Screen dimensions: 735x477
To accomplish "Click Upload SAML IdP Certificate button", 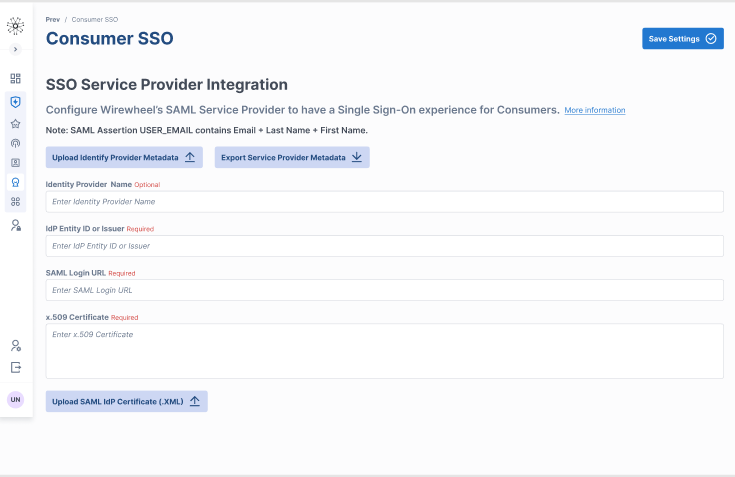I will (x=127, y=401).
